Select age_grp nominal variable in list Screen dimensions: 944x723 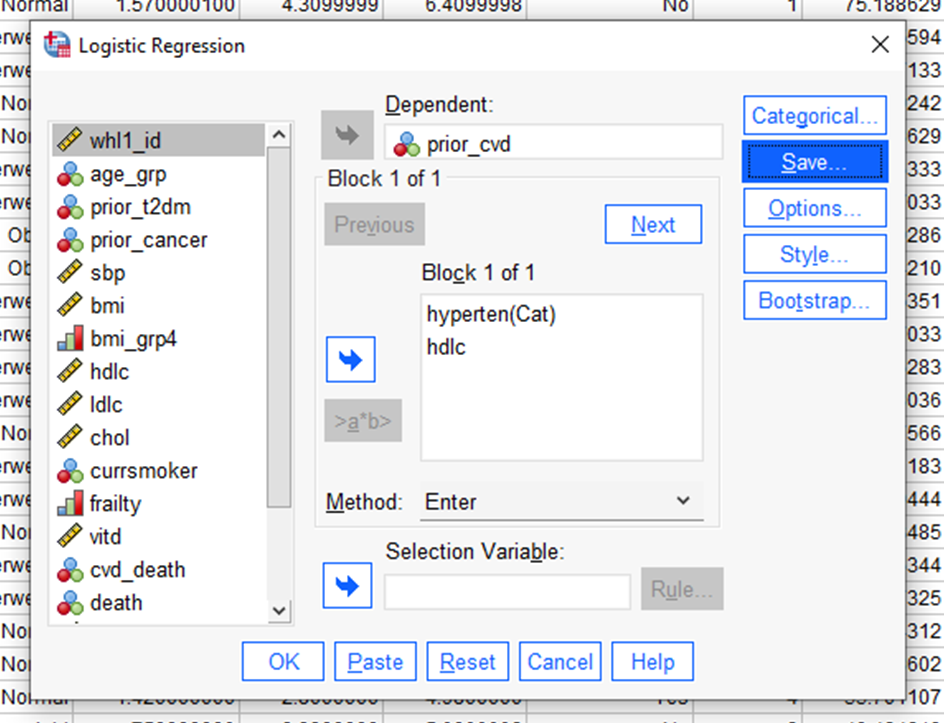coord(128,174)
